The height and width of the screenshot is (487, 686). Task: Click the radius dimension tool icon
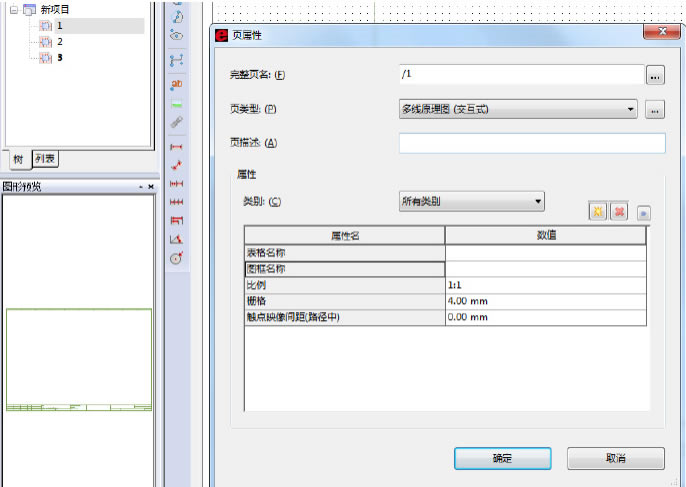point(176,257)
